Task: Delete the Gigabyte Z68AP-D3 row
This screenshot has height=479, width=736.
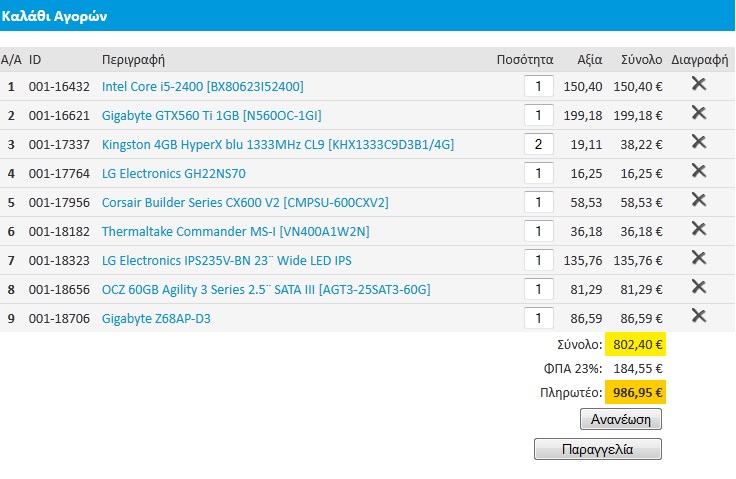Action: click(x=698, y=316)
